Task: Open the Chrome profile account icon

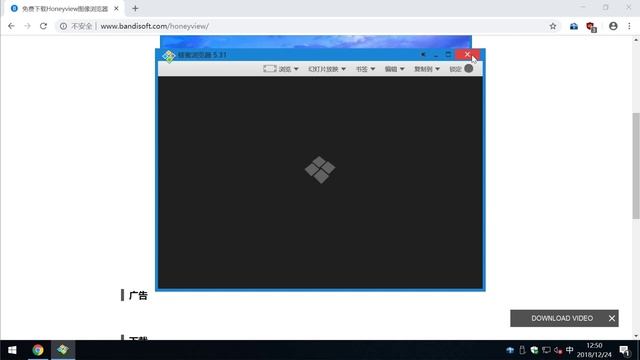Action: 613,26
